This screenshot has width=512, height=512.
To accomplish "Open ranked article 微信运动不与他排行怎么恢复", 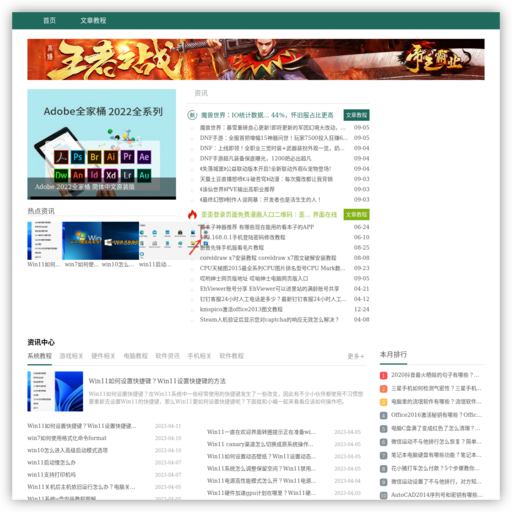I will (x=436, y=442).
